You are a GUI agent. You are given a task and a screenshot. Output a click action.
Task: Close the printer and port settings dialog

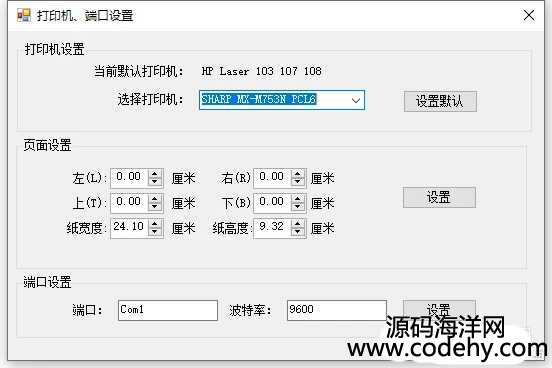[x=529, y=15]
